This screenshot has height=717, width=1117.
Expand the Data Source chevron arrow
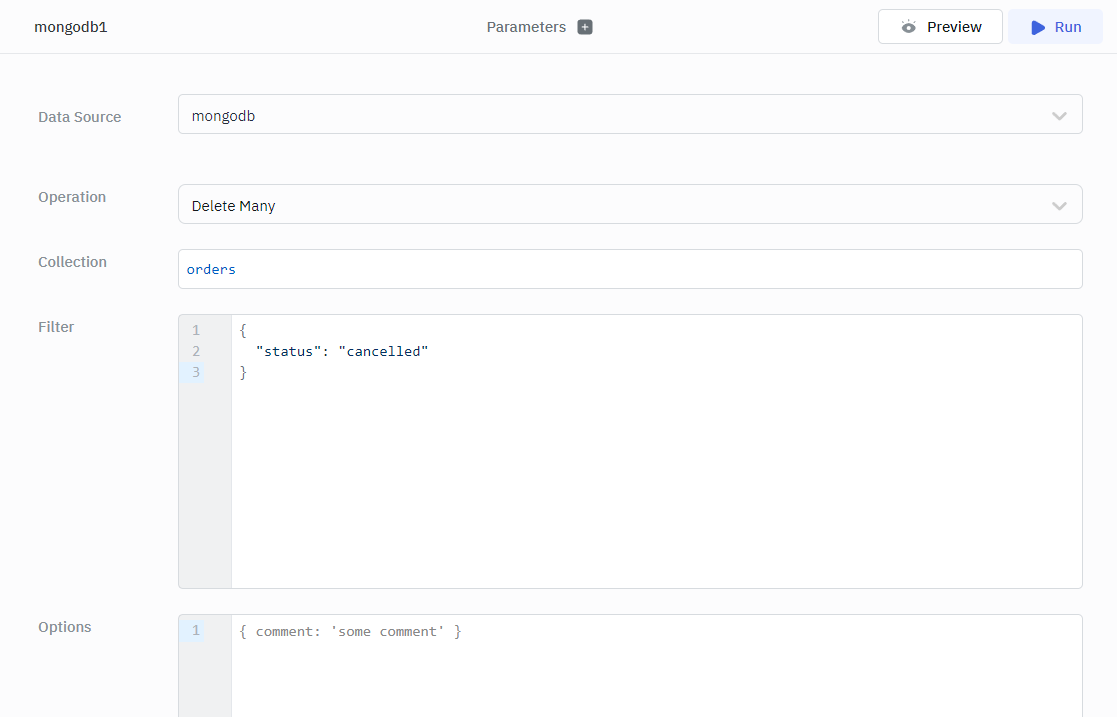1059,116
